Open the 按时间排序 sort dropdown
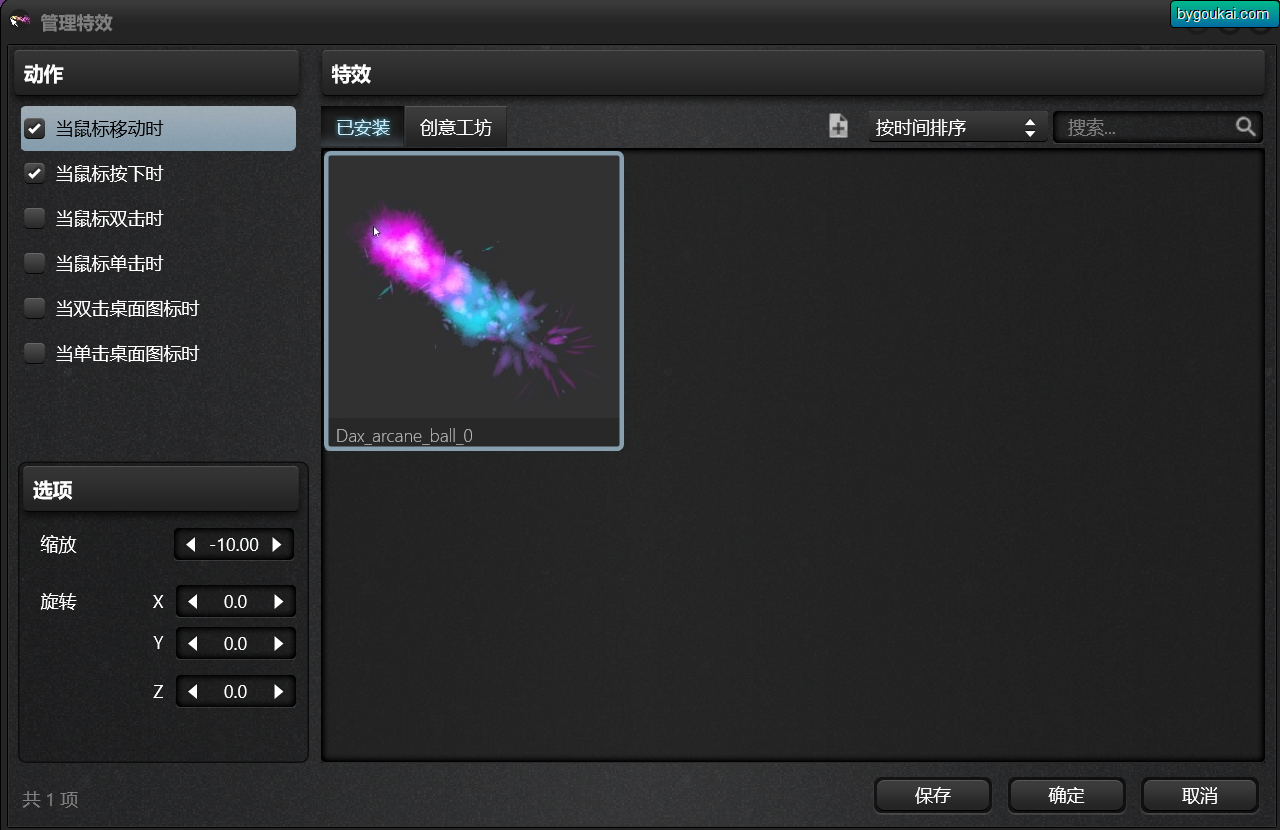Viewport: 1280px width, 830px height. tap(957, 127)
